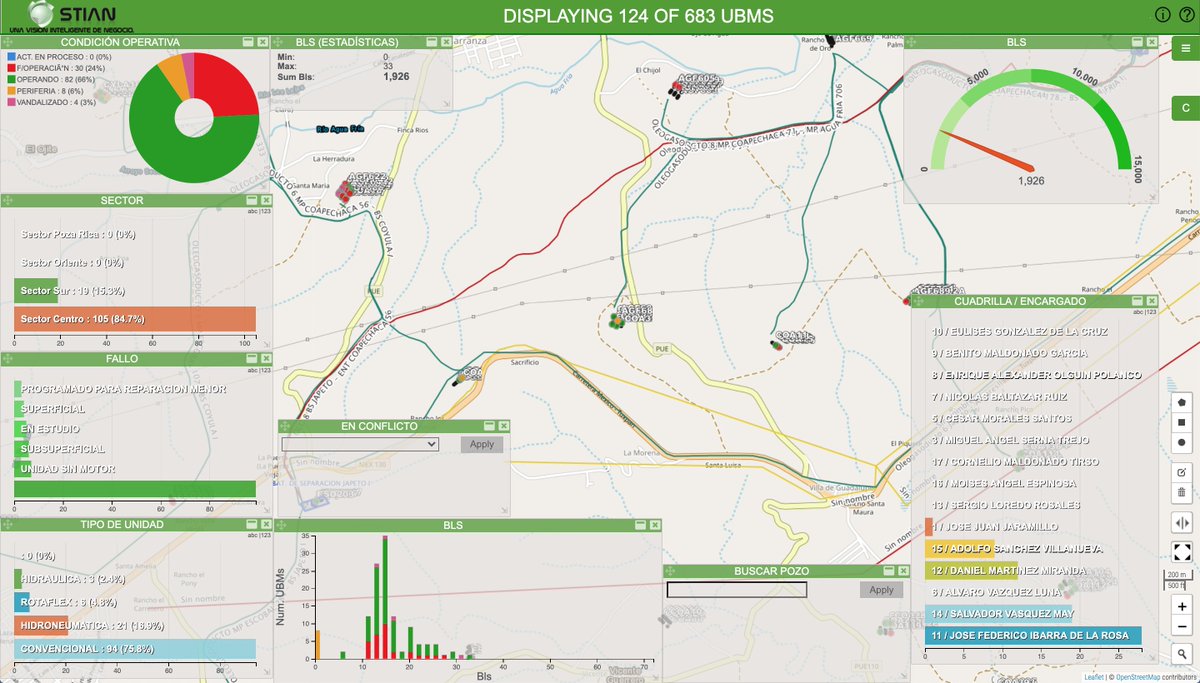Image resolution: width=1200 pixels, height=683 pixels.
Task: Collapse the EN CONFLICTO panel
Action: pos(490,426)
